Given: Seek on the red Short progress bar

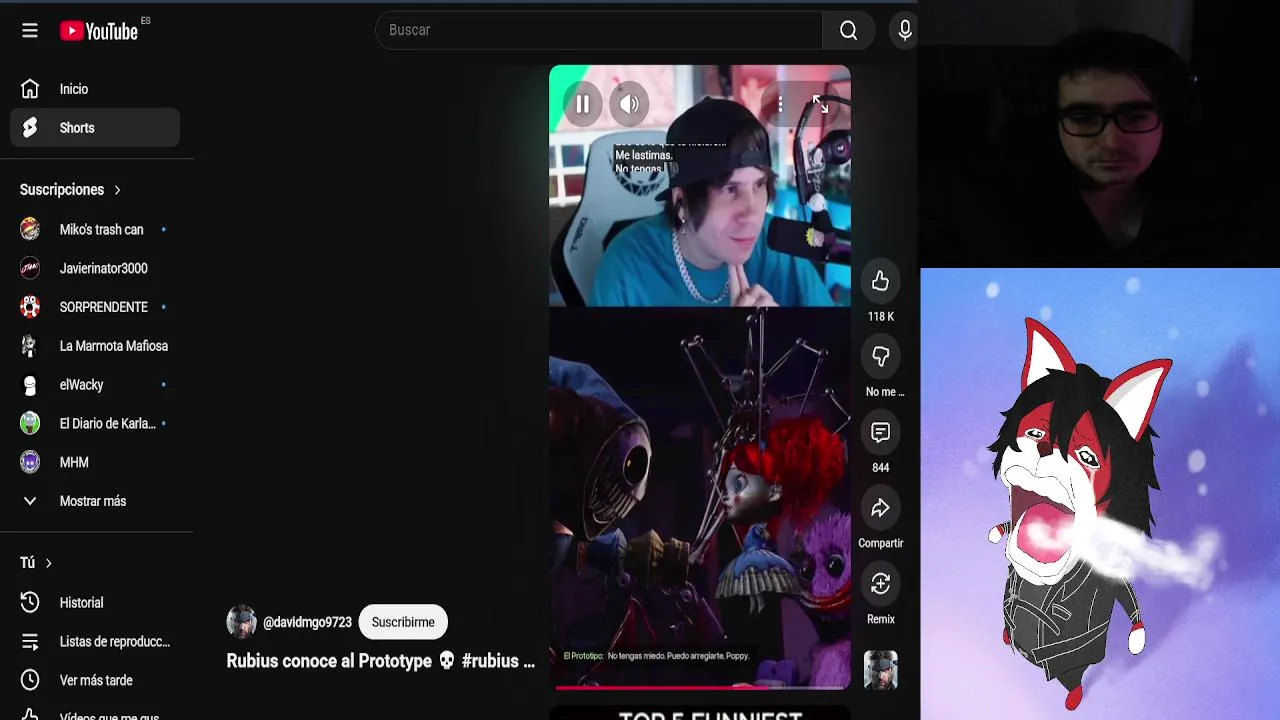Looking at the screenshot, I should coord(700,687).
